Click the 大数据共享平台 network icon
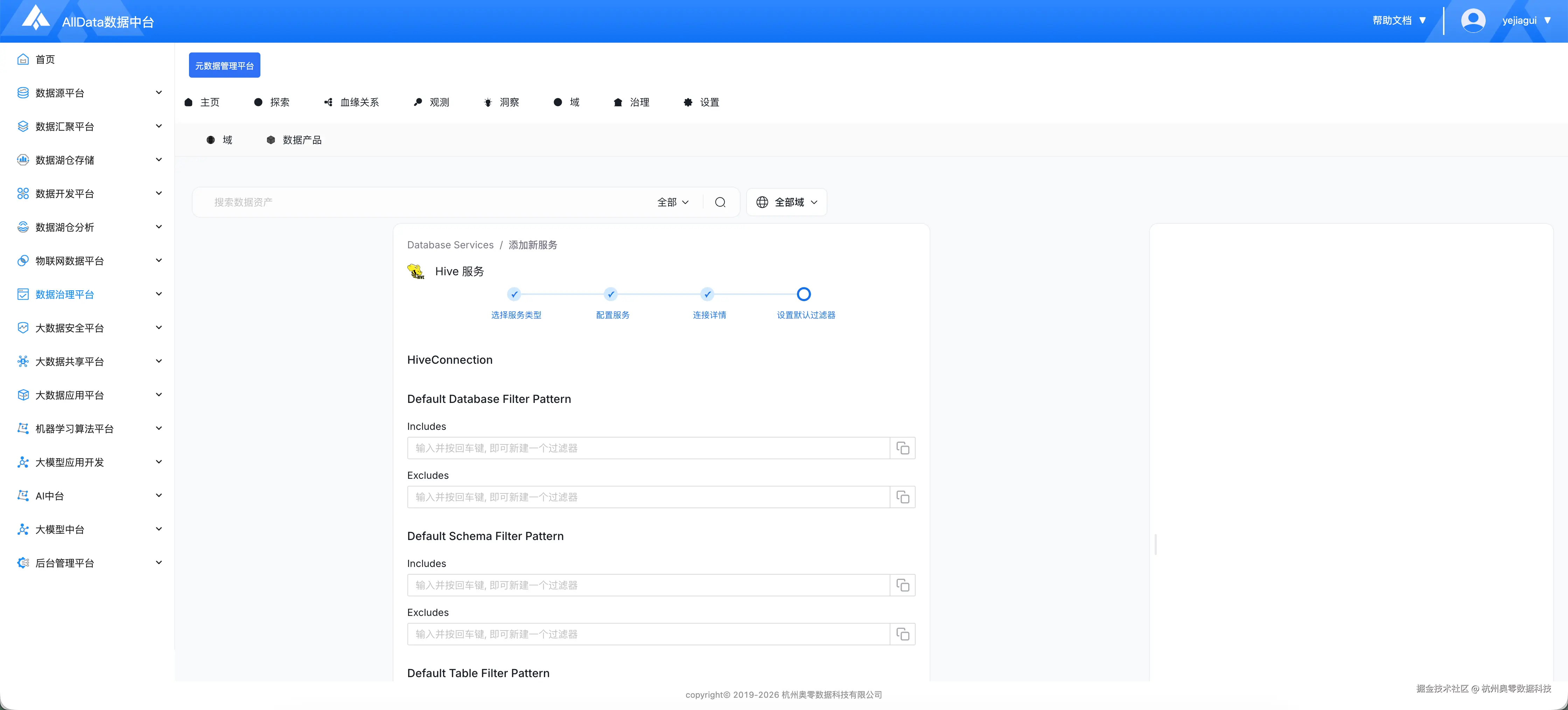The width and height of the screenshot is (1568, 710). coord(23,361)
